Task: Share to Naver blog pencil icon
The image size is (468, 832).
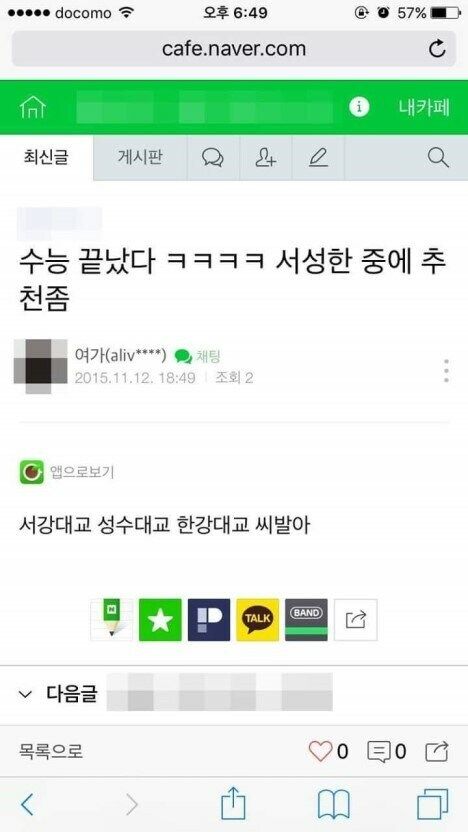Action: (111, 620)
